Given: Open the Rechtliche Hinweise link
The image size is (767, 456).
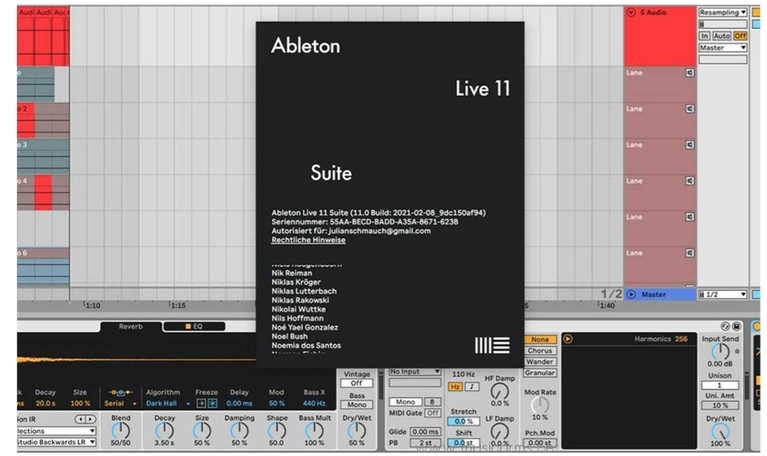Looking at the screenshot, I should point(308,240).
